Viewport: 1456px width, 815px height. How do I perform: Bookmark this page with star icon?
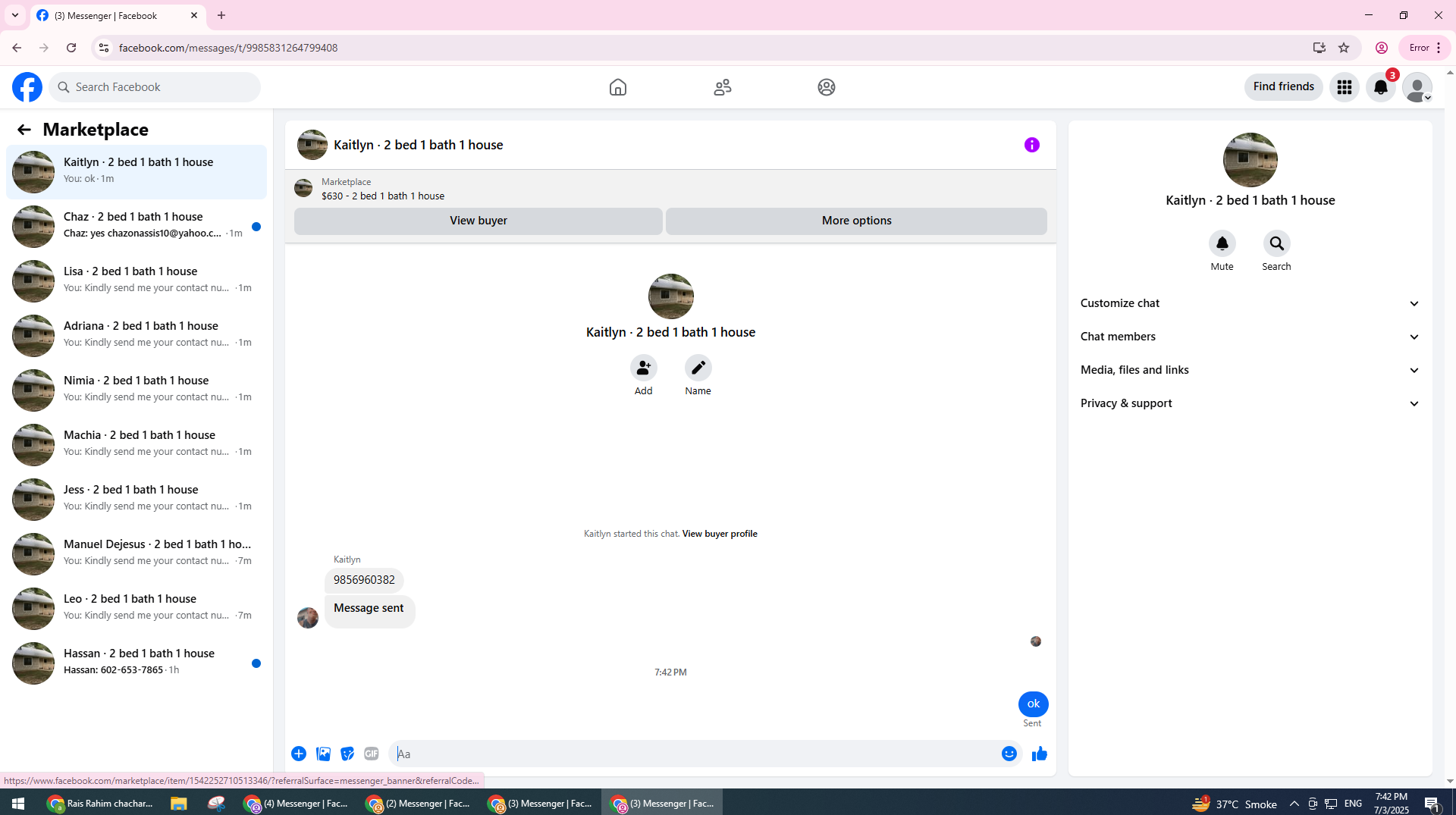[1344, 48]
